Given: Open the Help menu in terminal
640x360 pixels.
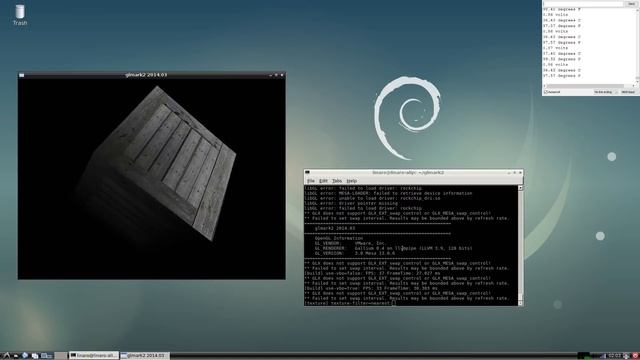Looking at the screenshot, I should (351, 180).
